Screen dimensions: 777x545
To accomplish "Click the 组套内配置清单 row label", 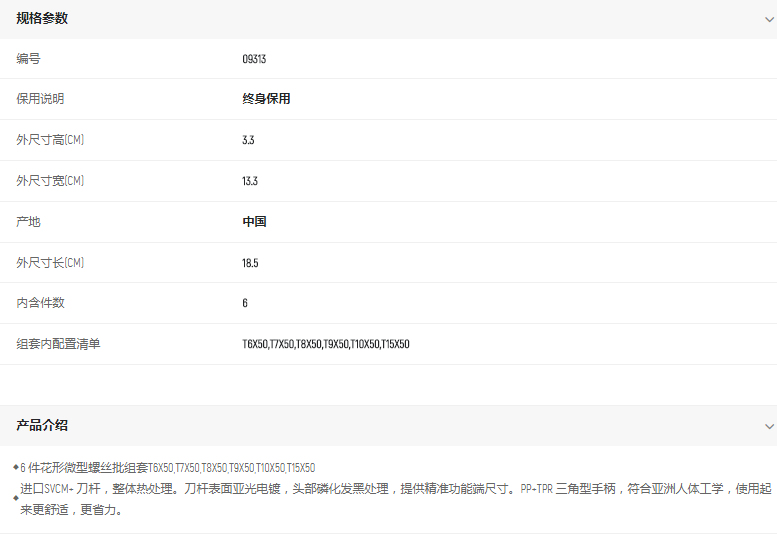I will pyautogui.click(x=58, y=344).
